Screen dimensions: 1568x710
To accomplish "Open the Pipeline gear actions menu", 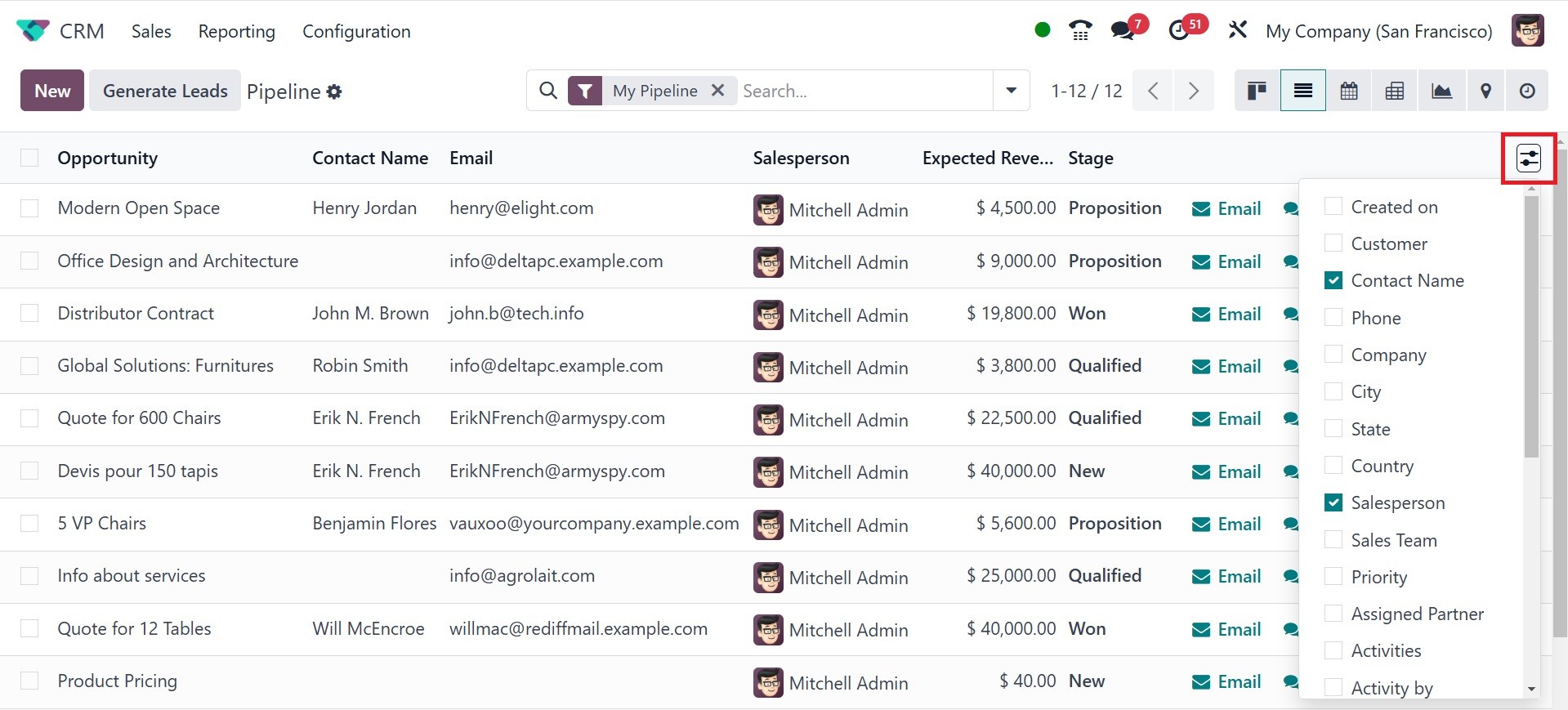I will [334, 92].
